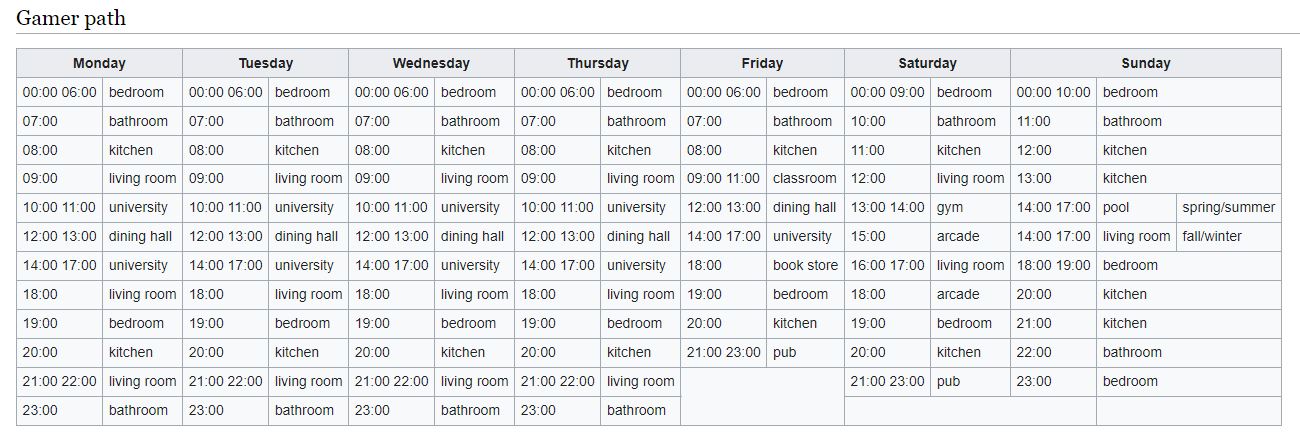1300x439 pixels.
Task: Click the spring/summer cell in Sunday column
Action: pos(1228,208)
